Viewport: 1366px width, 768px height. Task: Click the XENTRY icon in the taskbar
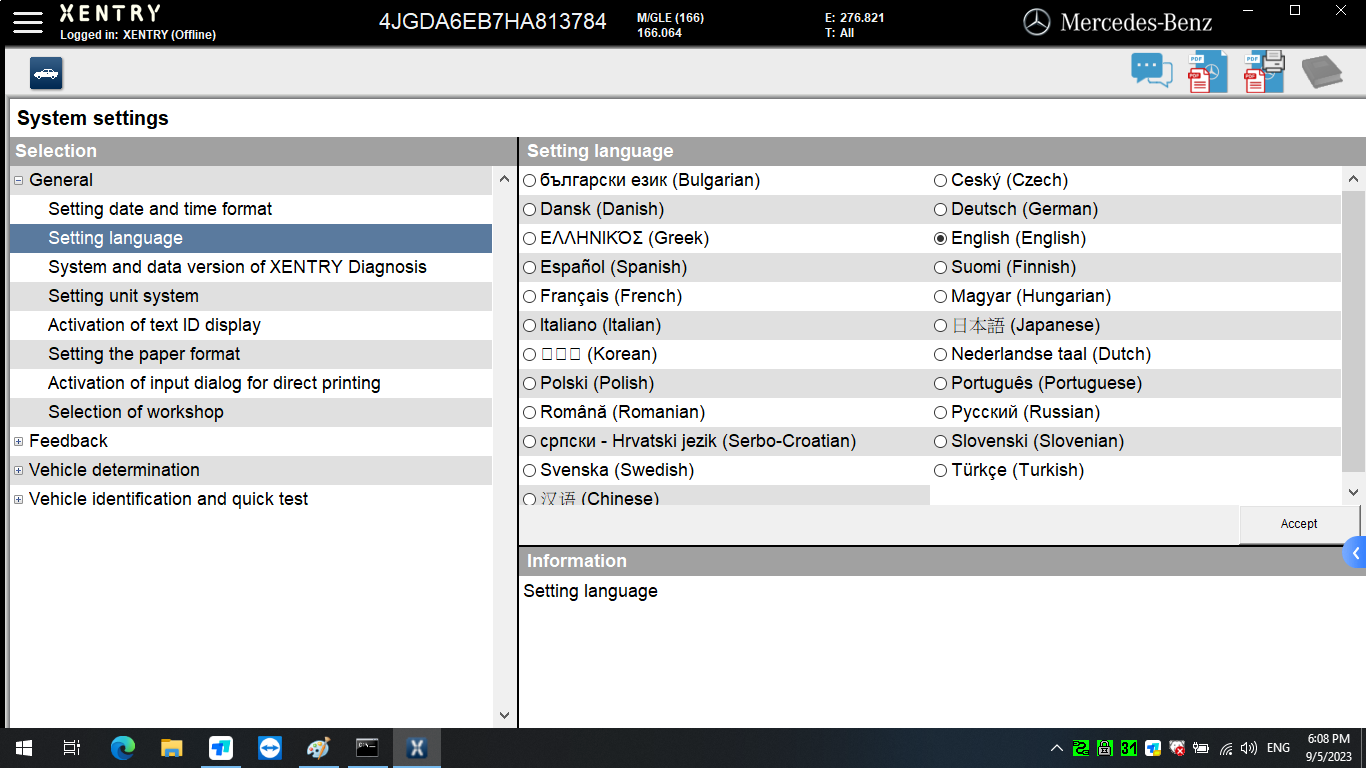(x=417, y=747)
